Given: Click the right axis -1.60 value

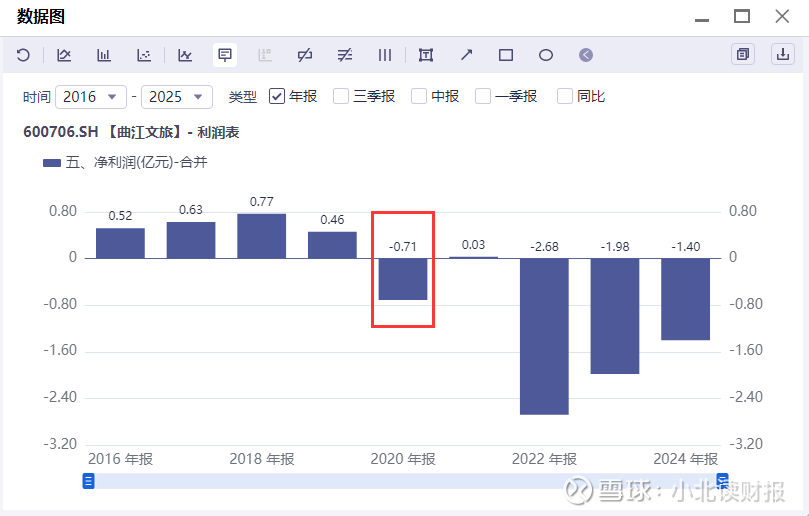Looking at the screenshot, I should point(746,350).
